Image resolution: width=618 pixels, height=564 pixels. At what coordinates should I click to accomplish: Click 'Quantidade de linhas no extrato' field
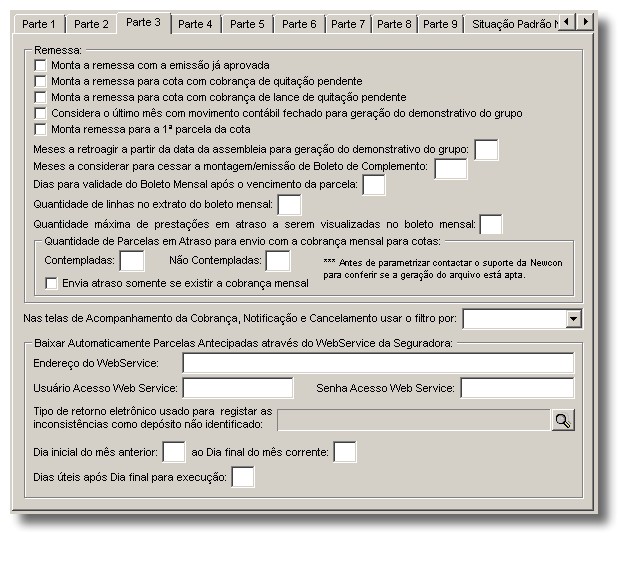point(289,205)
